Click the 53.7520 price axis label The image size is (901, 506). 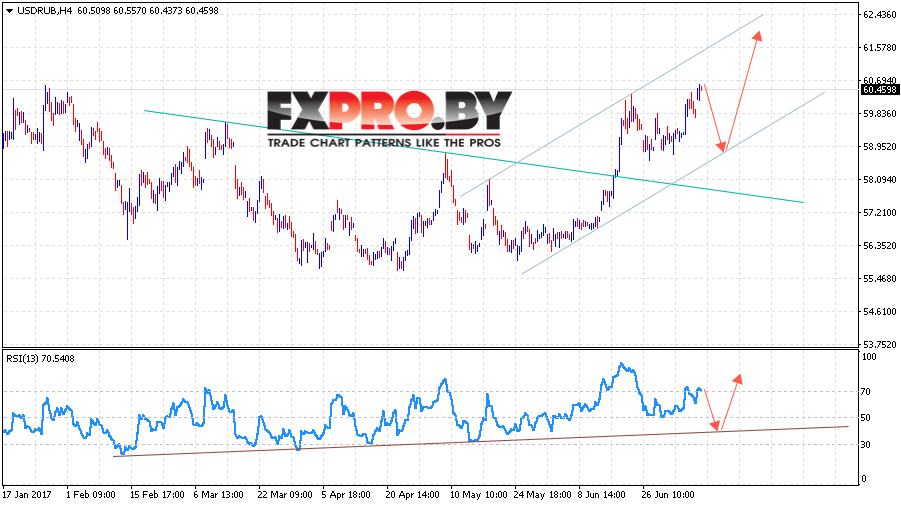pos(879,345)
